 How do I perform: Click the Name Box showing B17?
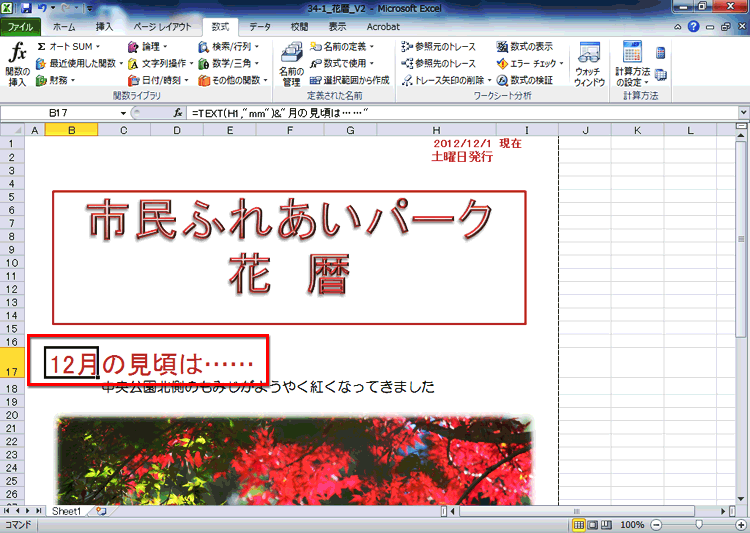tap(59, 113)
